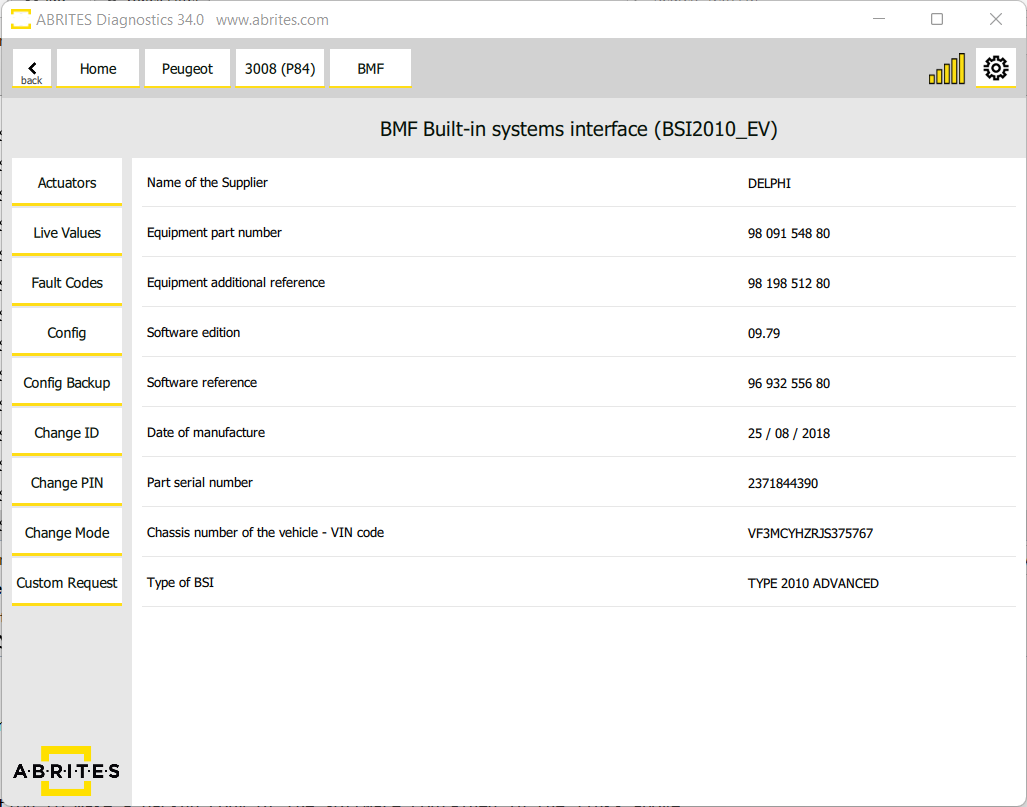Choose Change PIN option

pos(67,483)
